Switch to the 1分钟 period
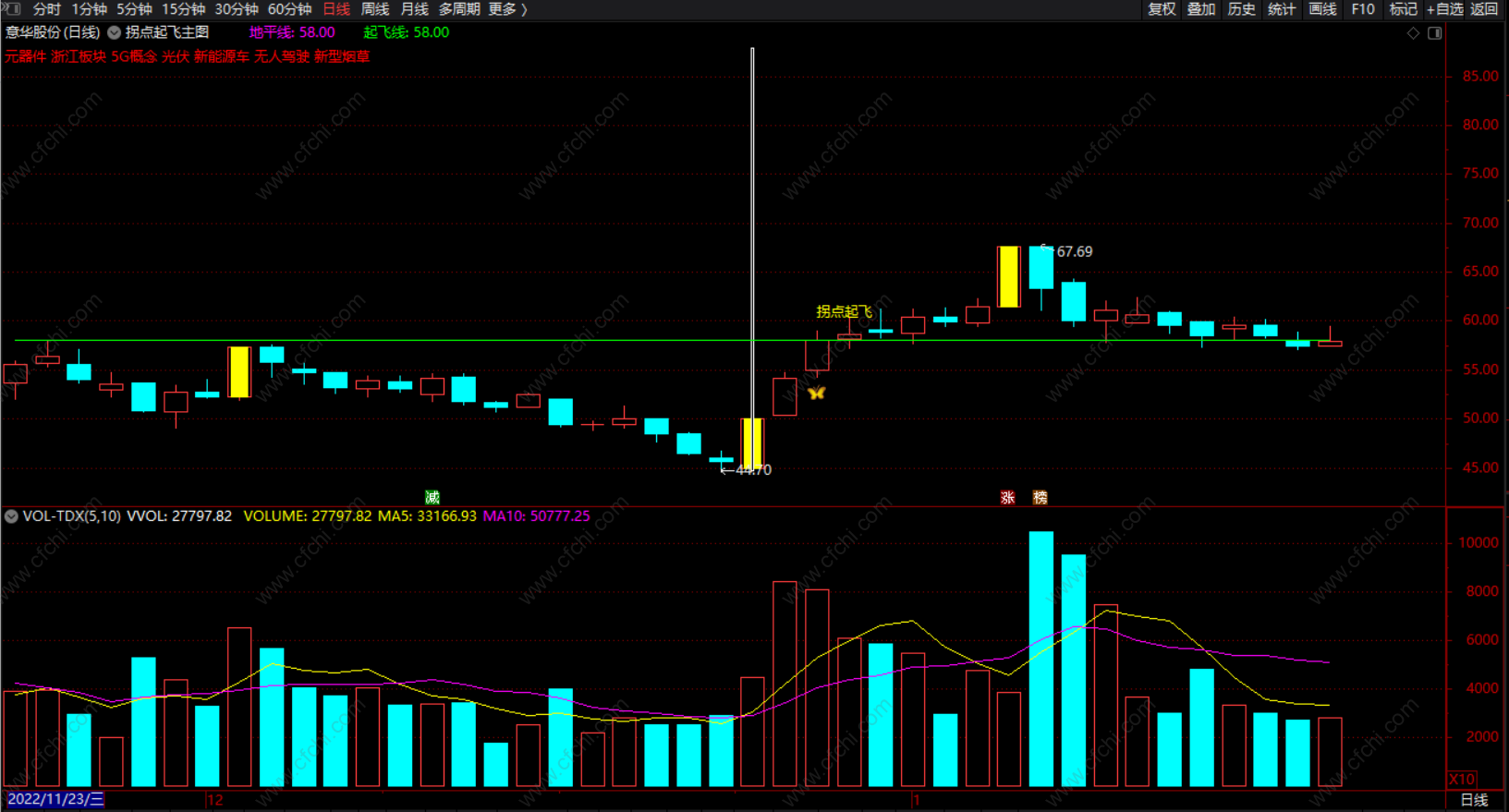This screenshot has width=1509, height=812. pyautogui.click(x=90, y=9)
